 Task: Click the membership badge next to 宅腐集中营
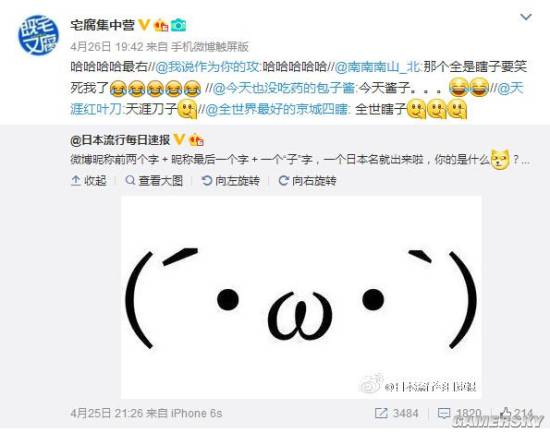click(162, 25)
